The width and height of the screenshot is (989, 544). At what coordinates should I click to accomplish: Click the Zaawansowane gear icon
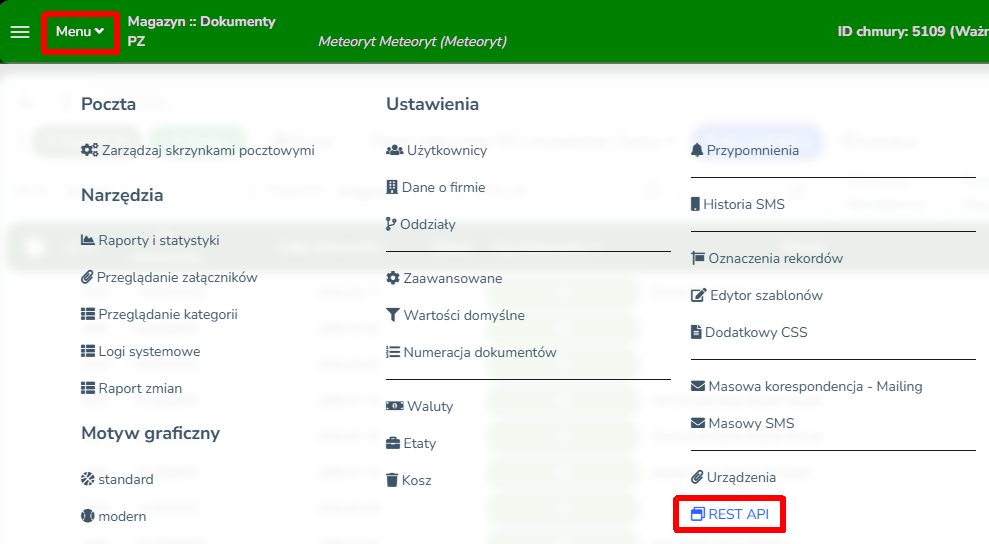point(393,278)
